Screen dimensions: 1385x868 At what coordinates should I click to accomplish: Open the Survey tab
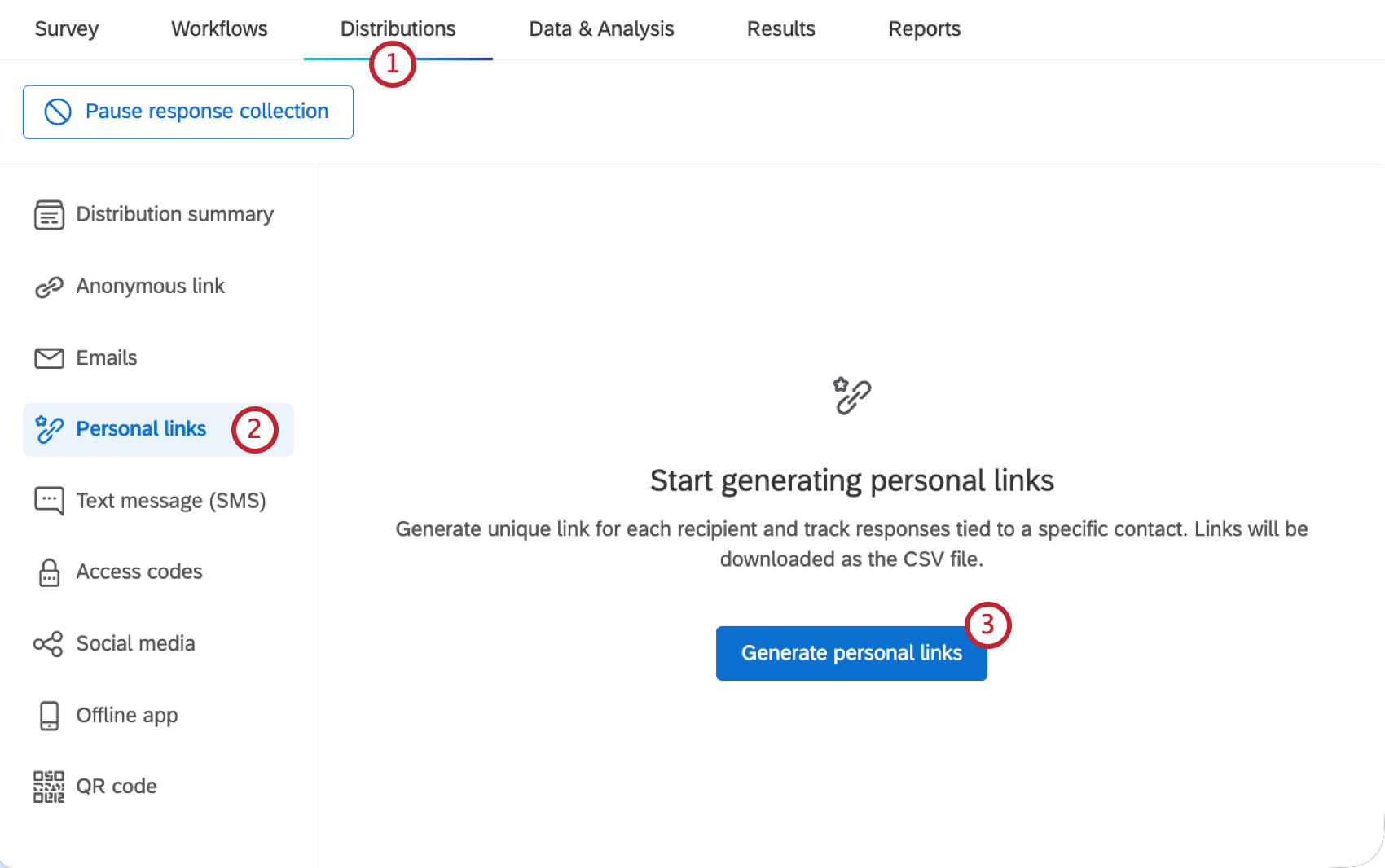point(67,29)
